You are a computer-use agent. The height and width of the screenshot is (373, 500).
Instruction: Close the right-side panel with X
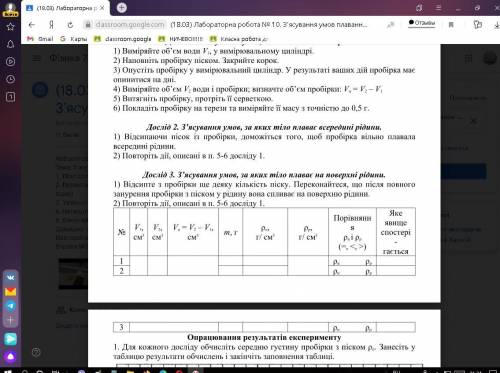tap(473, 120)
